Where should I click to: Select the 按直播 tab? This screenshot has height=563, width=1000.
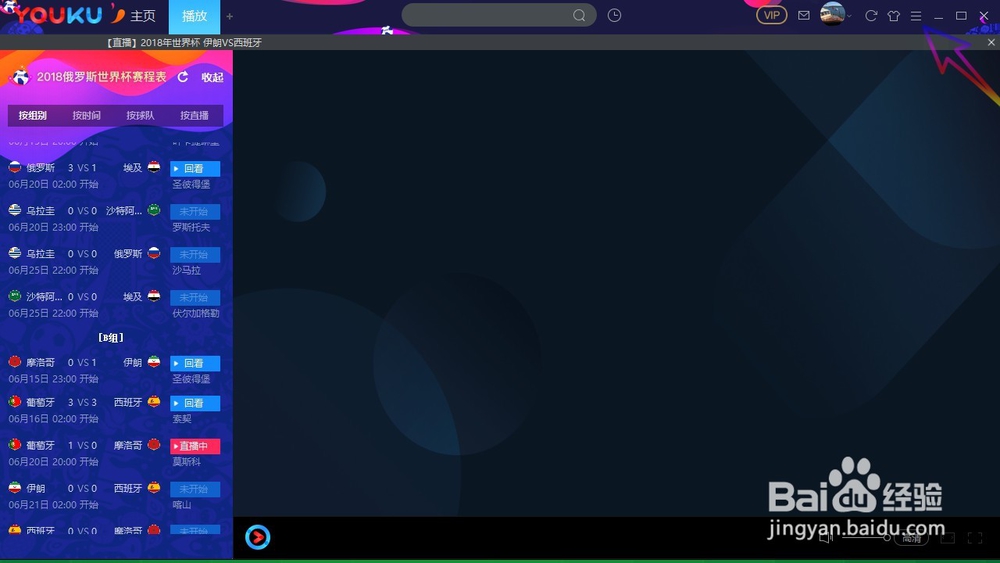point(195,115)
